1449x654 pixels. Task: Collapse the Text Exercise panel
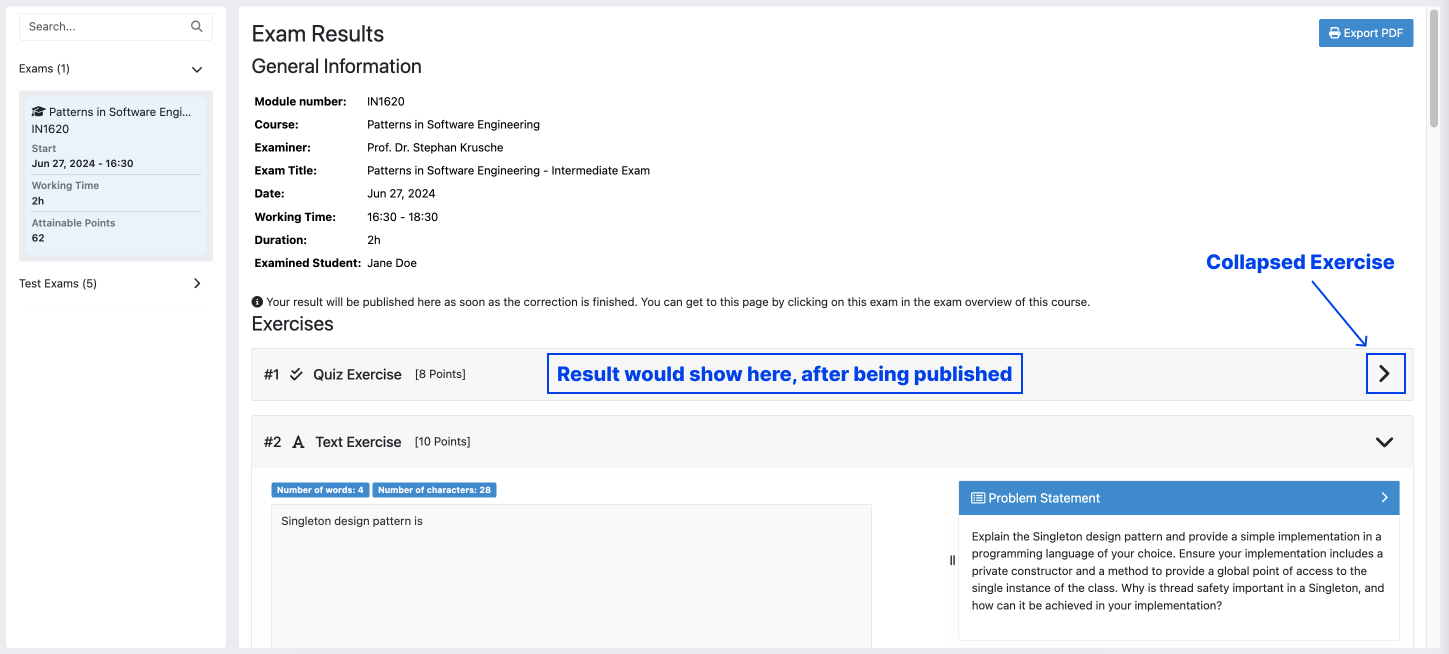click(x=1384, y=442)
